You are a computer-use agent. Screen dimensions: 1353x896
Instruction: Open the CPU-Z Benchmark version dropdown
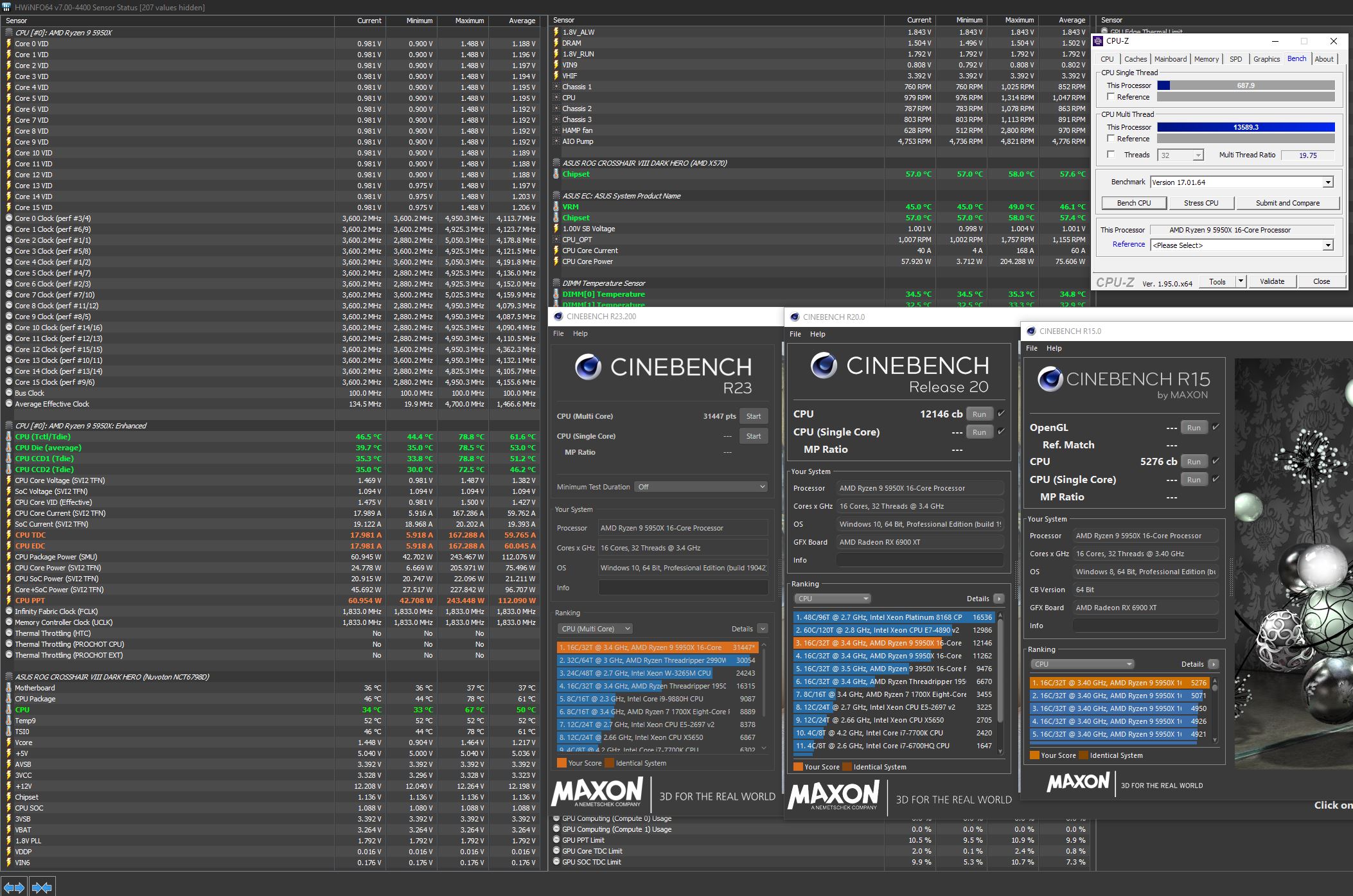point(1327,182)
